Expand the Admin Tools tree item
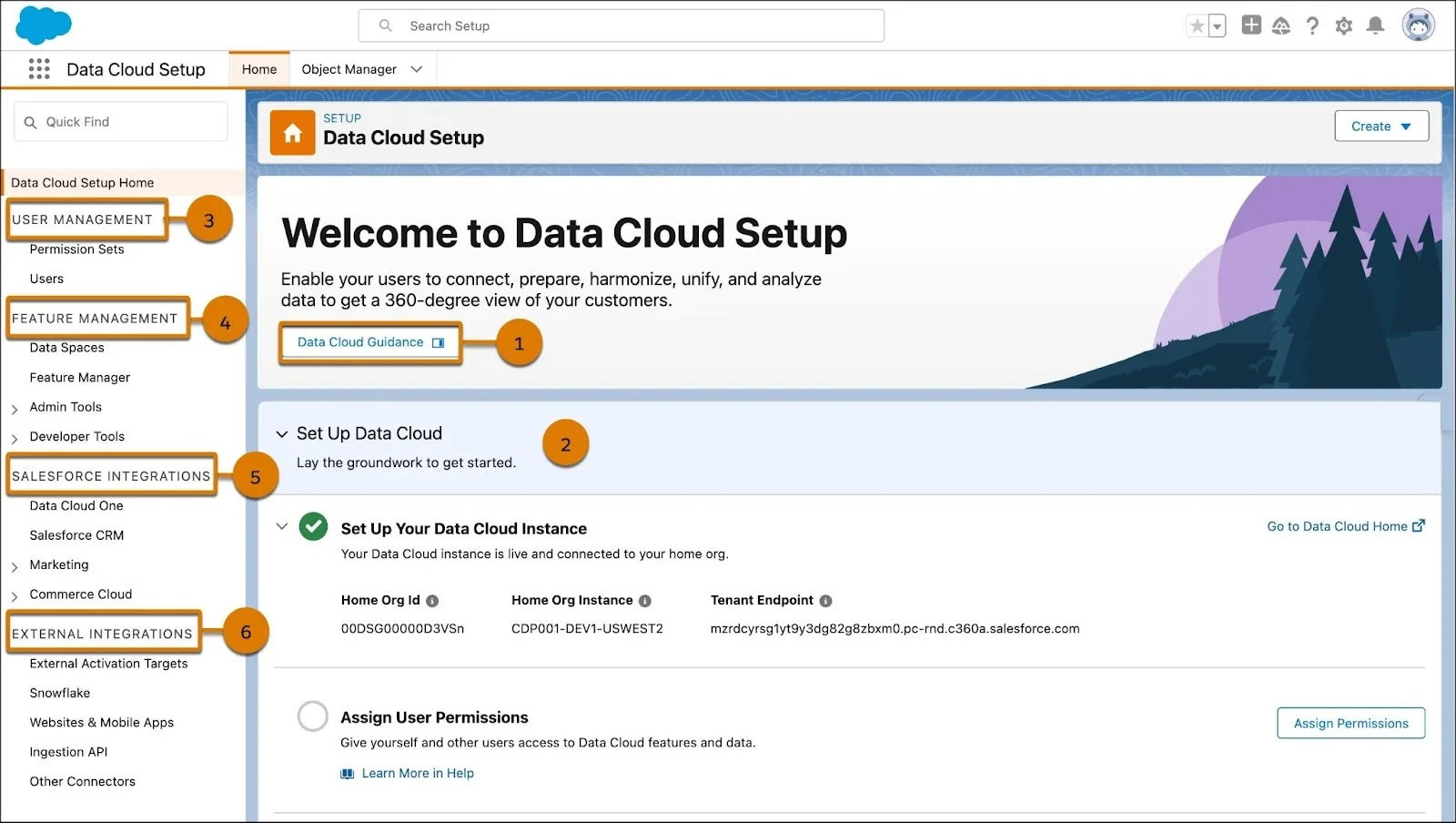1456x823 pixels. click(15, 409)
